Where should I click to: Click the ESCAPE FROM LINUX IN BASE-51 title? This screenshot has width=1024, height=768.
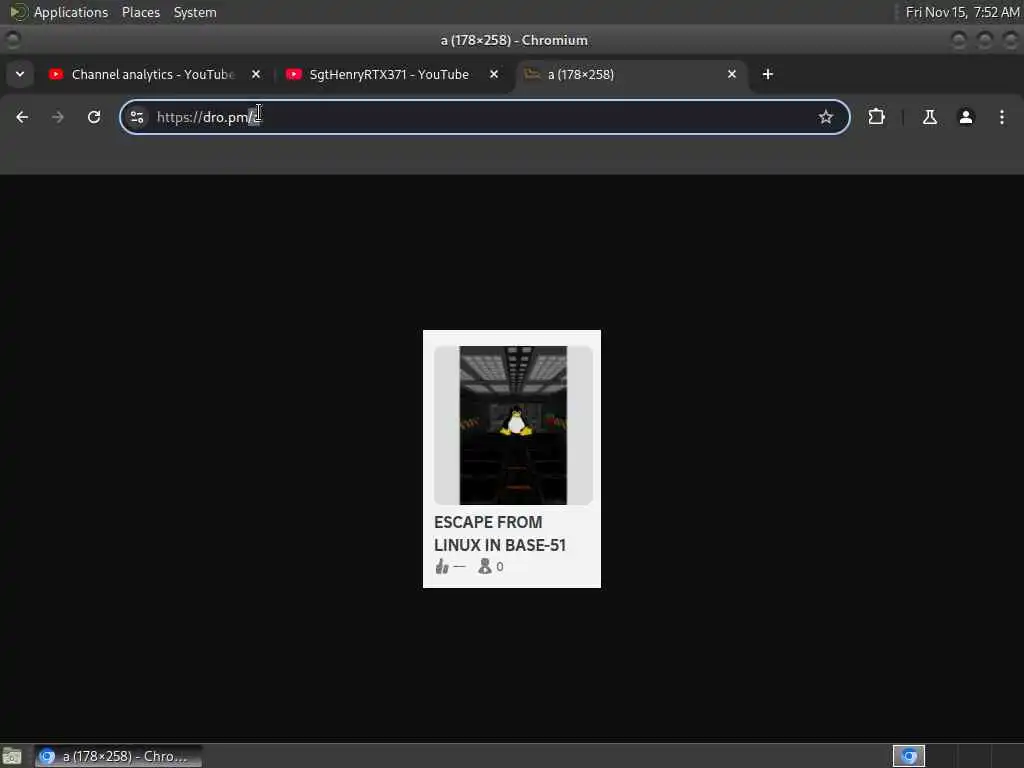pos(500,534)
